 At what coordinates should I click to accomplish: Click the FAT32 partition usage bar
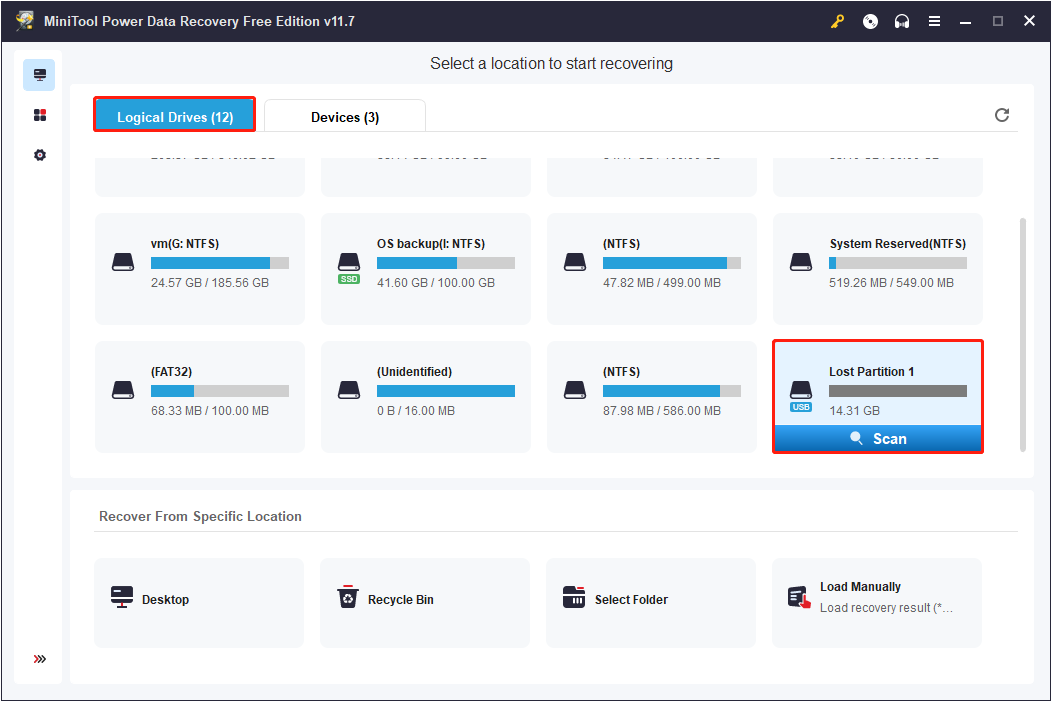tap(220, 391)
